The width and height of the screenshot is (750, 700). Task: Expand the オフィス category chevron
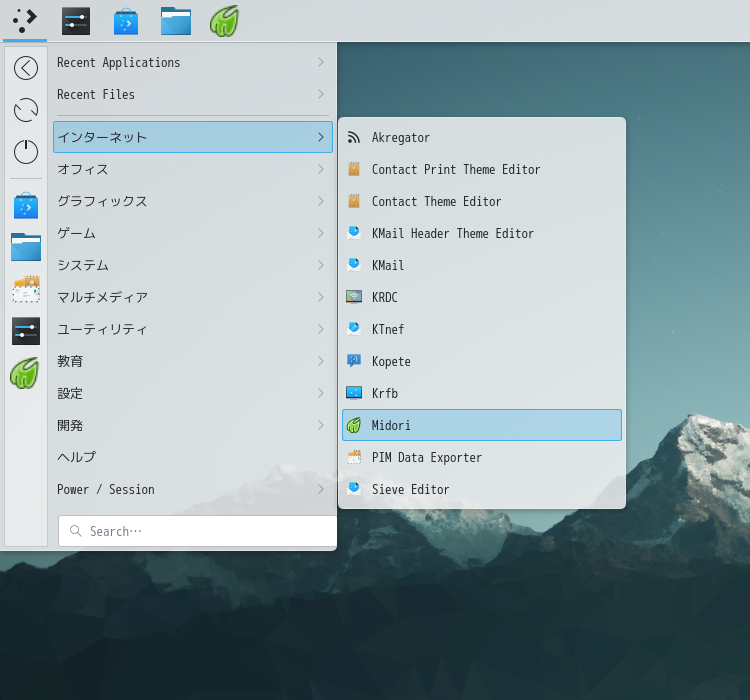tap(321, 169)
